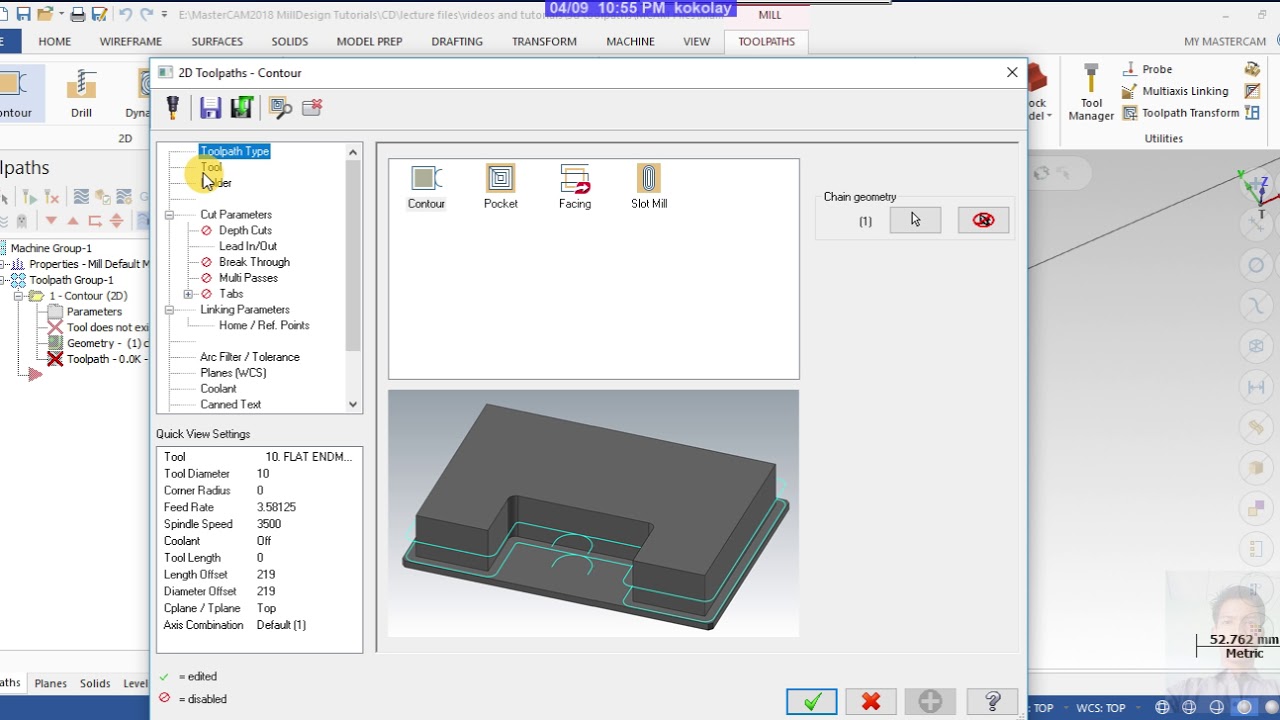Image resolution: width=1280 pixels, height=720 pixels.
Task: Switch to the WIREFRAME ribbon tab
Action: click(x=130, y=42)
